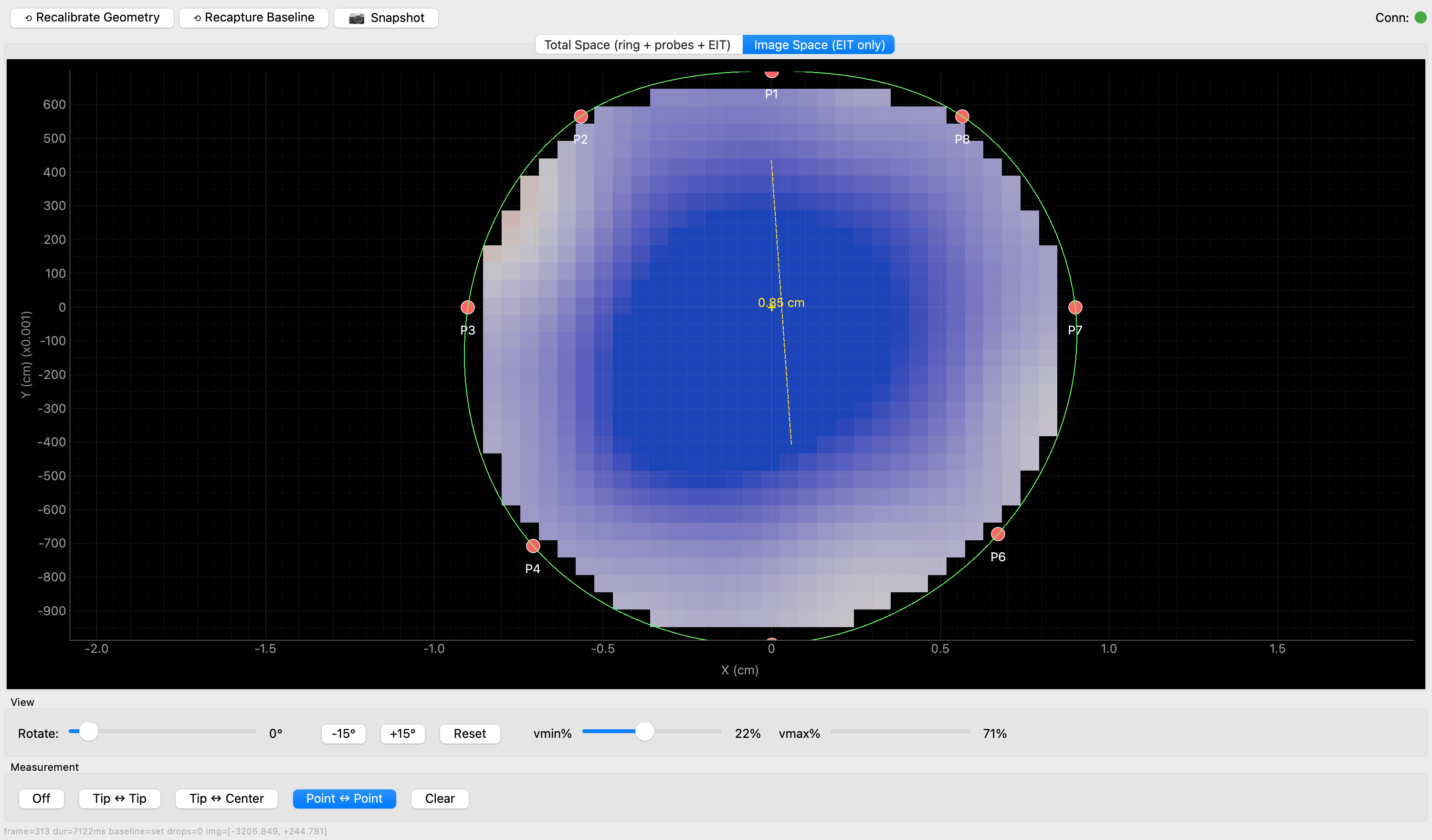1432x840 pixels.
Task: Click the 0.85 cm measurement label
Action: pos(781,303)
